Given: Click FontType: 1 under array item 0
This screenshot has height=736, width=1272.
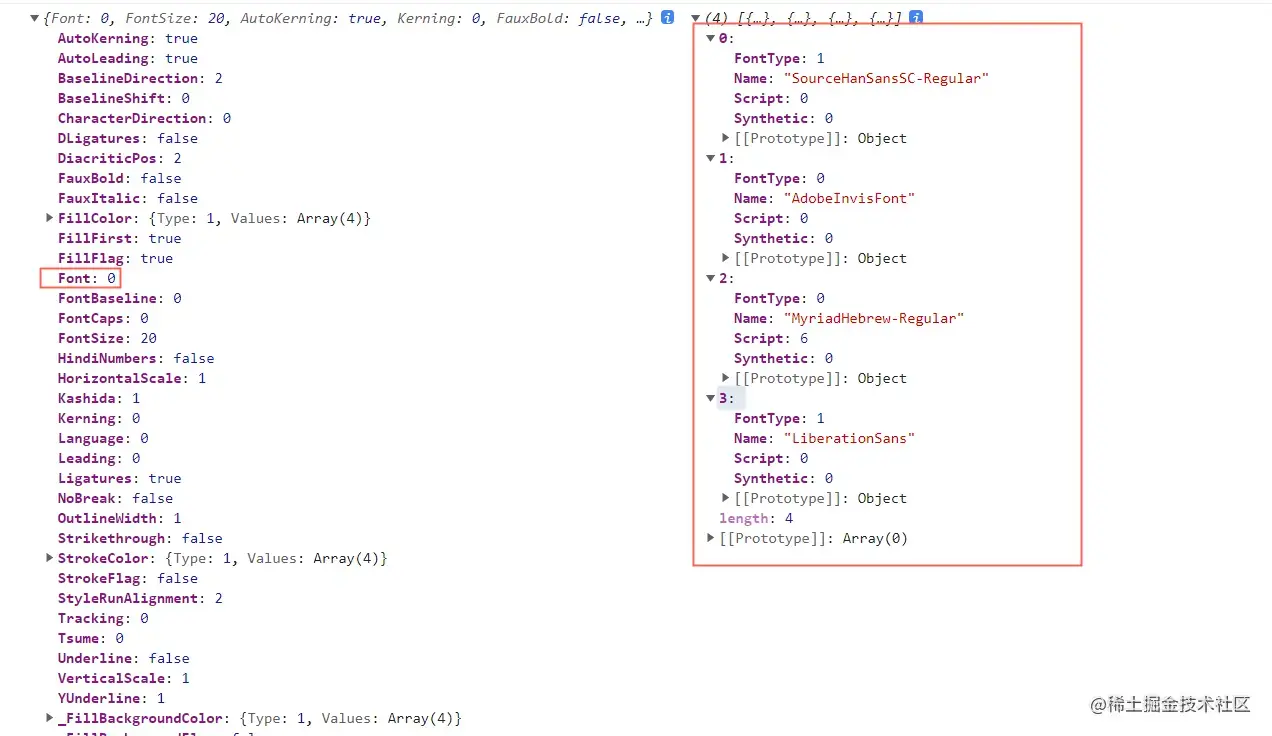Looking at the screenshot, I should [x=779, y=58].
